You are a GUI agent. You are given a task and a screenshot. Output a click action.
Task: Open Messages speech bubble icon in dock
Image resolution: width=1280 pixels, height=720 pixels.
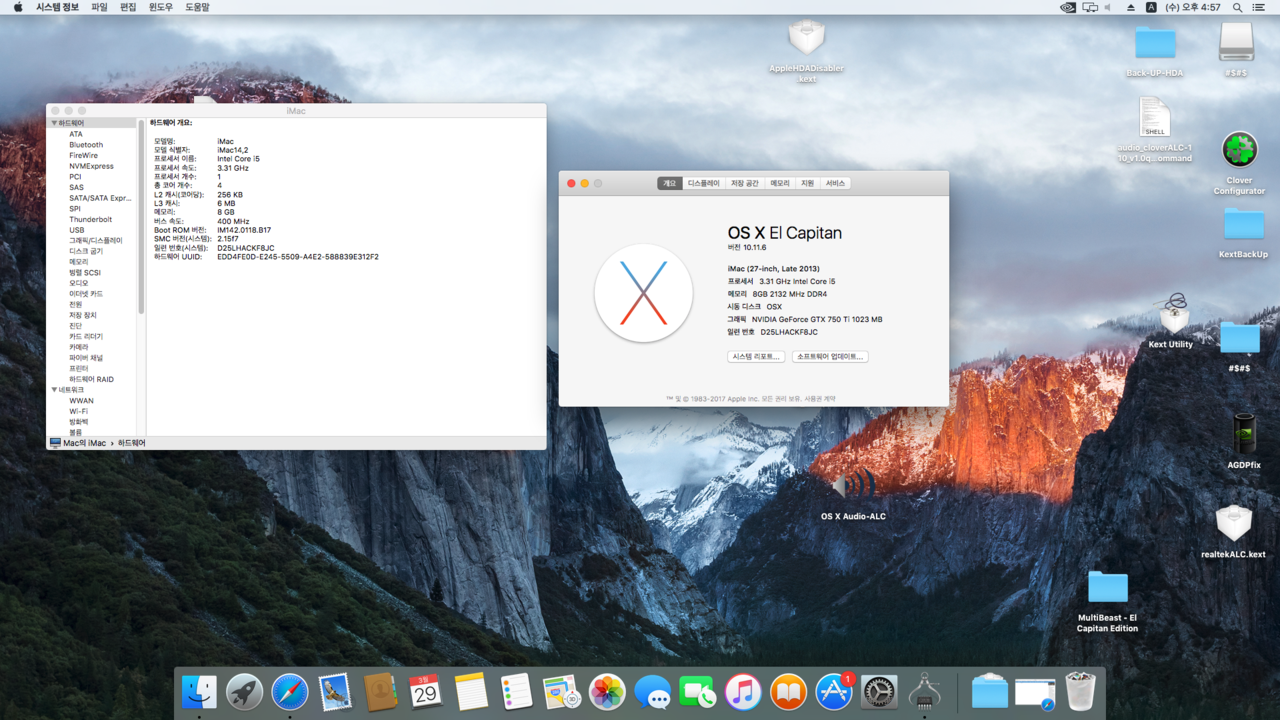(652, 692)
